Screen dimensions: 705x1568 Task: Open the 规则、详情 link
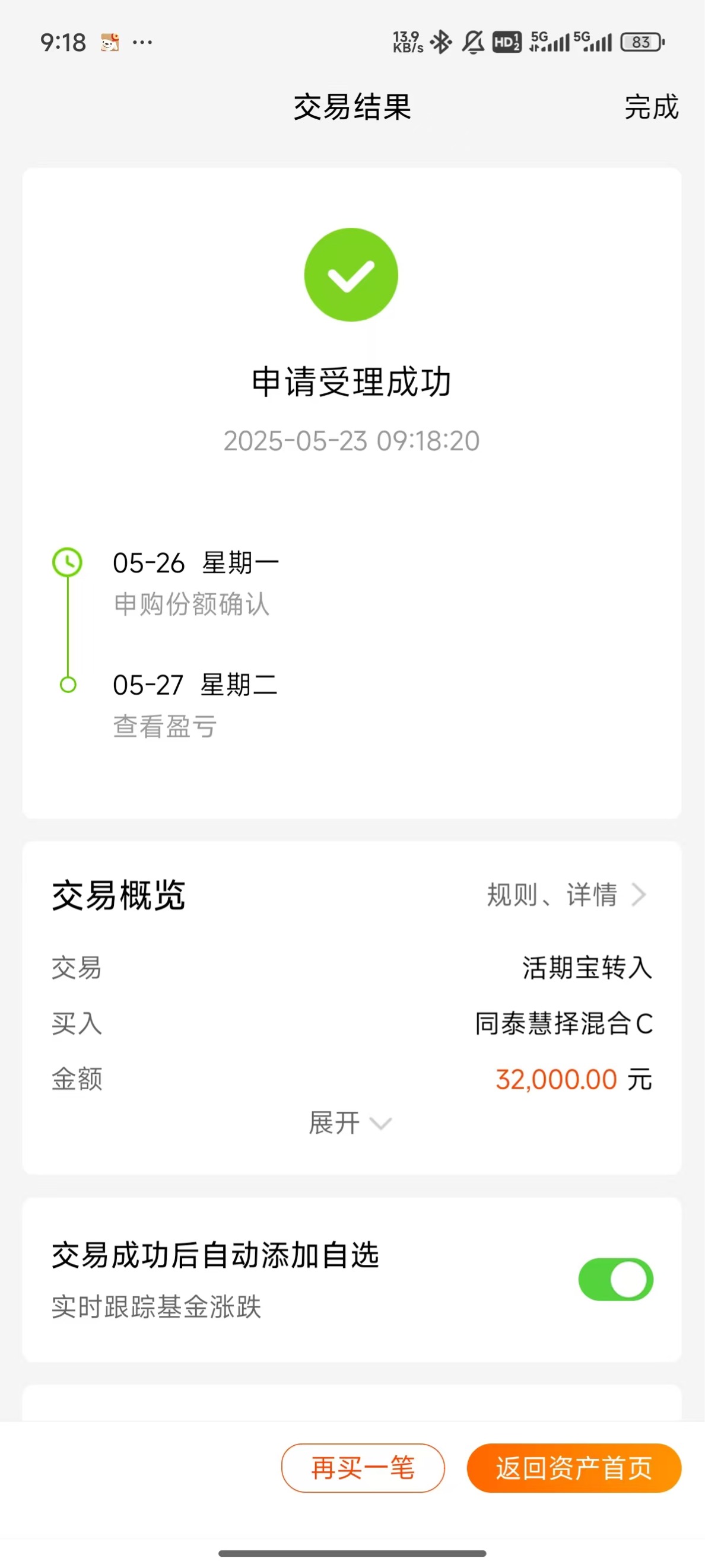pyautogui.click(x=566, y=895)
